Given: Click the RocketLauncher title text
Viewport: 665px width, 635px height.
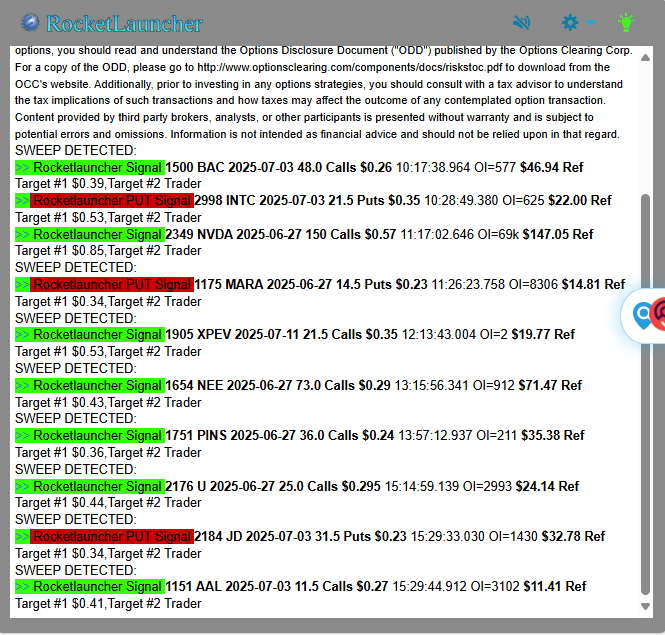Looking at the screenshot, I should (124, 24).
